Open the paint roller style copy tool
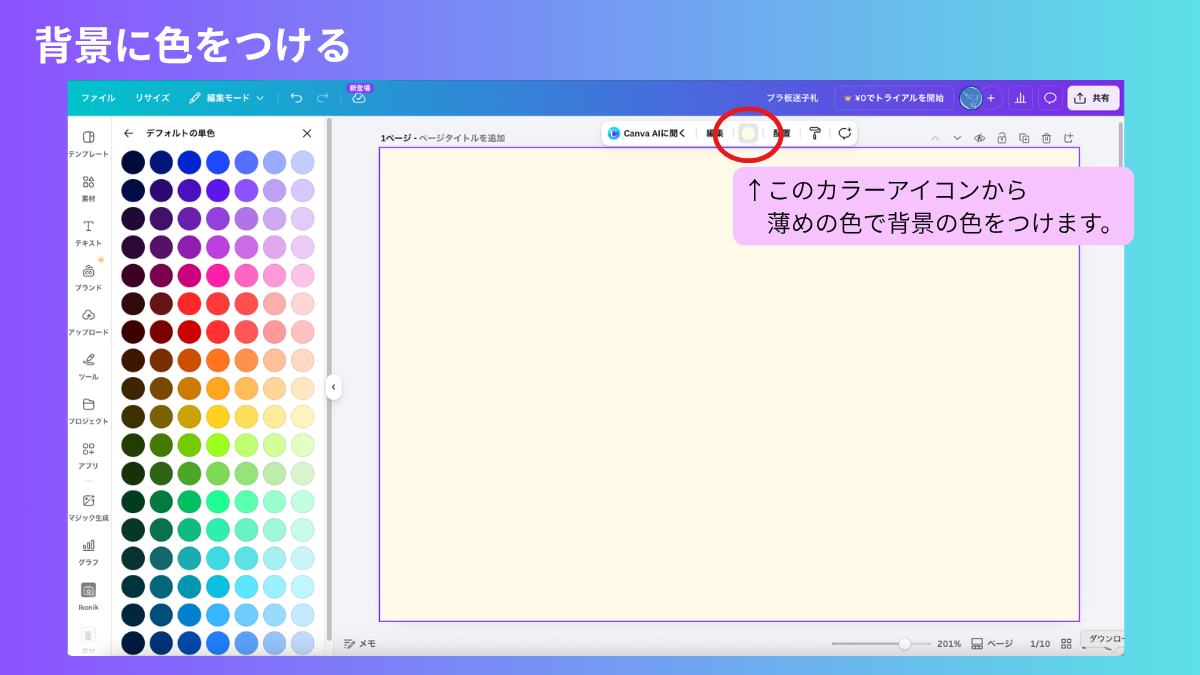 pyautogui.click(x=815, y=133)
